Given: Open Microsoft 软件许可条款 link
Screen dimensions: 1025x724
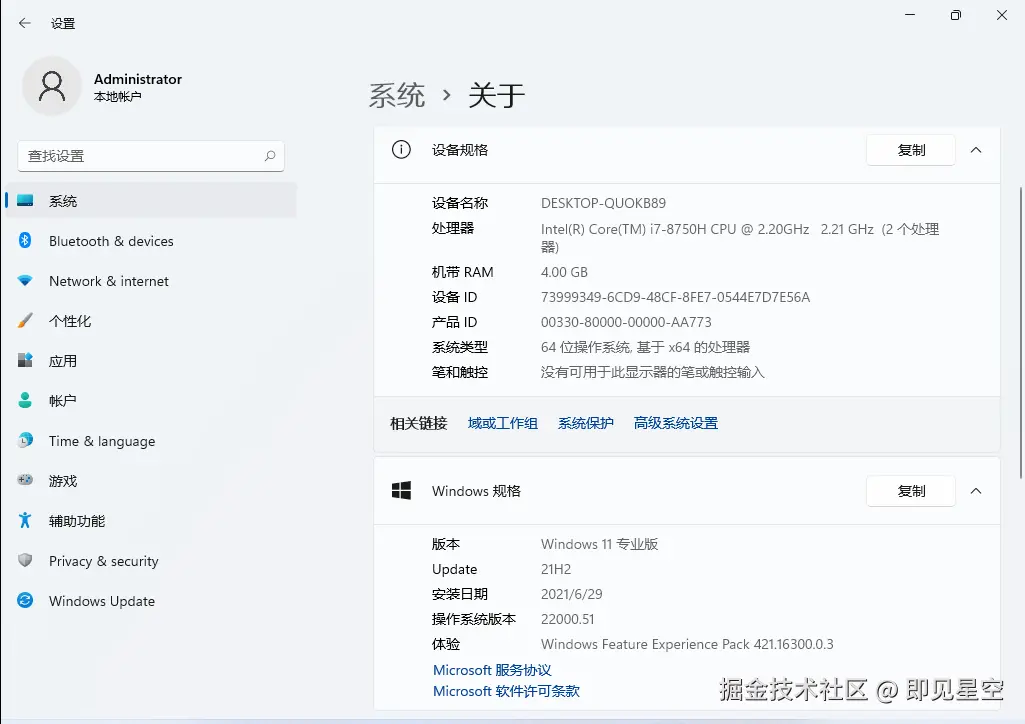Looking at the screenshot, I should coord(507,691).
